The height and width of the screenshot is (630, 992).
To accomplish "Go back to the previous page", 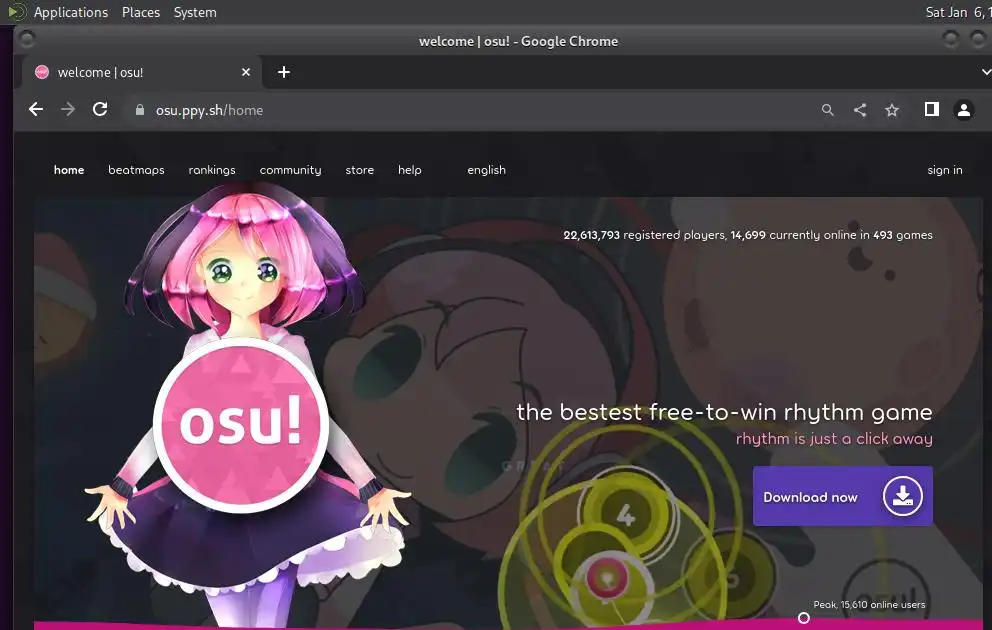I will (x=36, y=109).
